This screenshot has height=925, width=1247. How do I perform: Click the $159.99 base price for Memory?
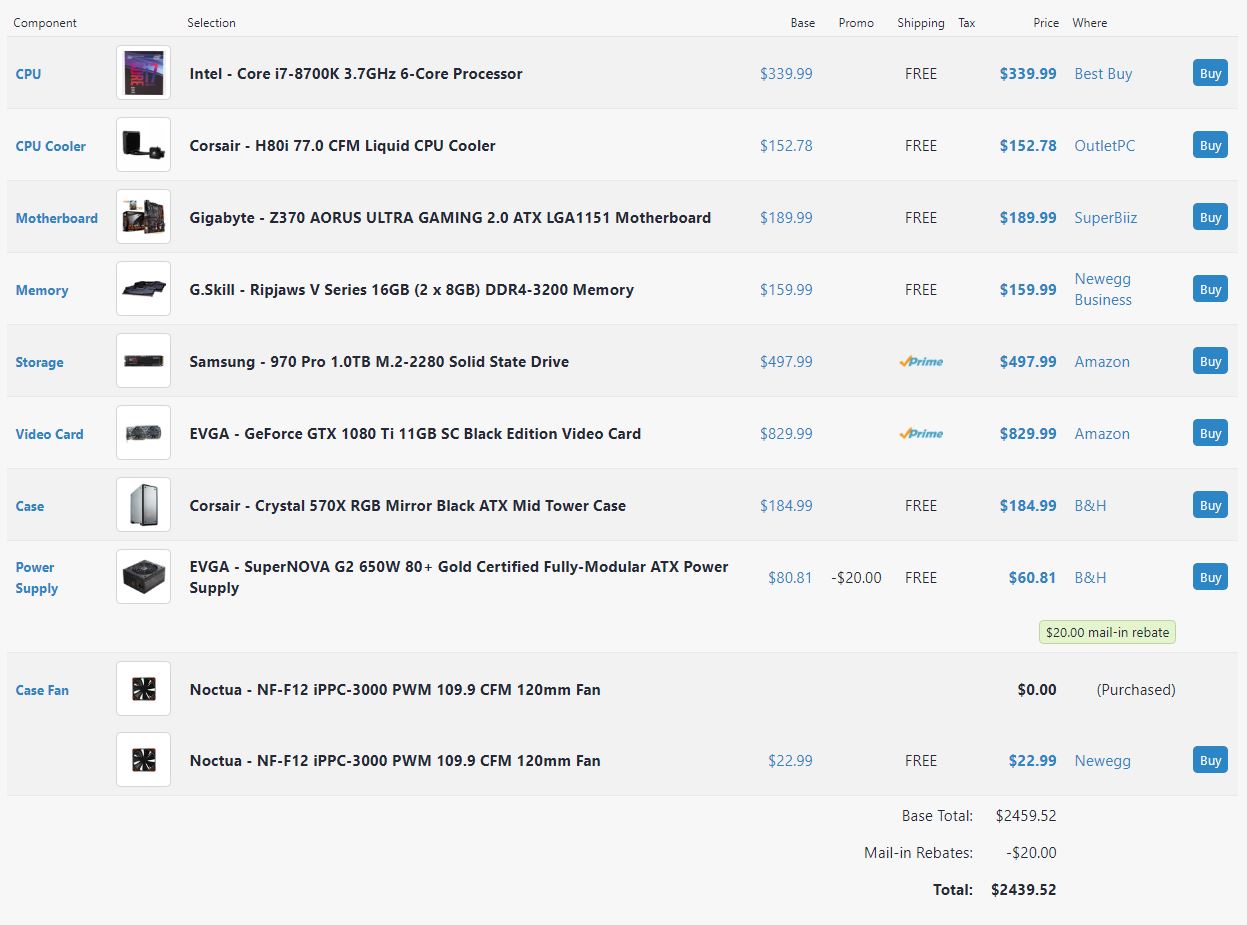786,289
